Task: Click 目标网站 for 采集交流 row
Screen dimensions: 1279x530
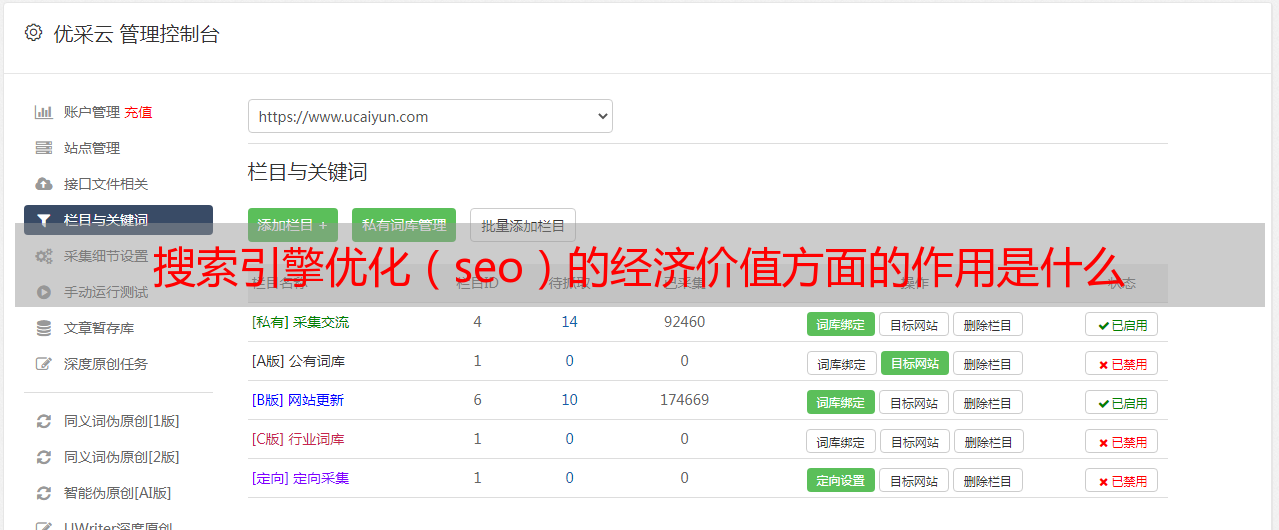Action: (914, 324)
